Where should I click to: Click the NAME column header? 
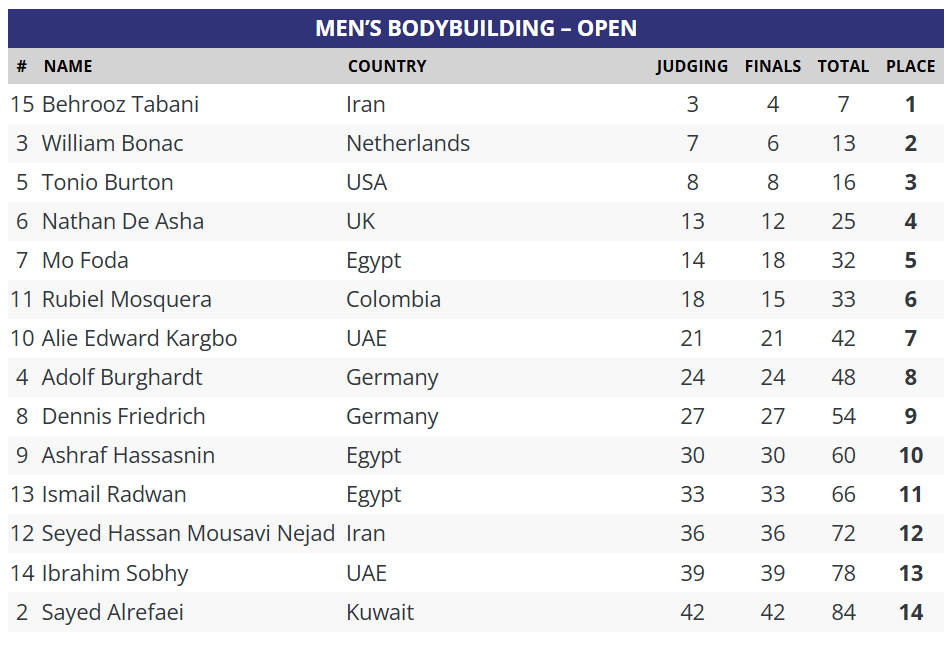click(68, 67)
